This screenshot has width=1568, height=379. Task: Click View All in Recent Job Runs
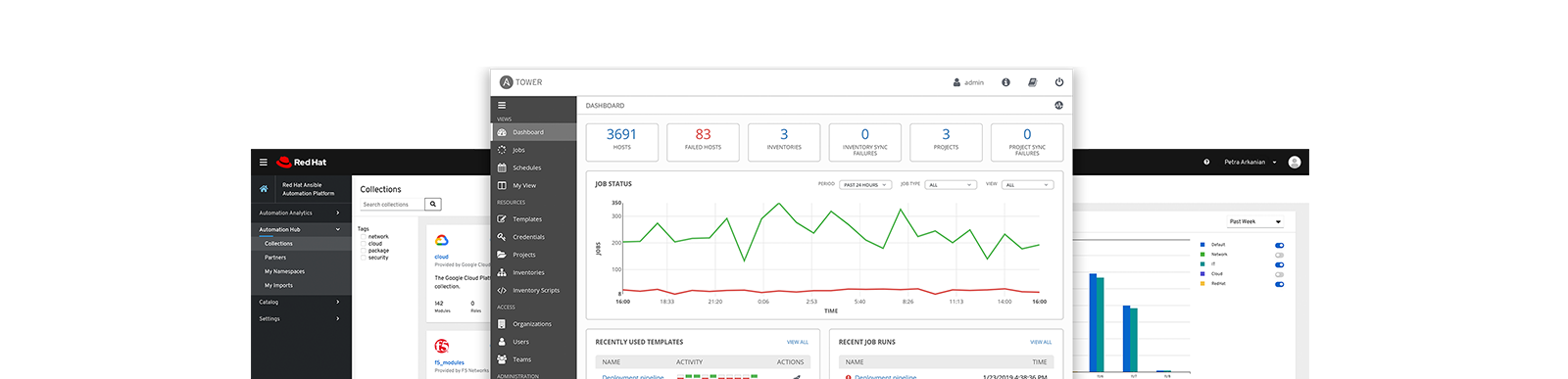pyautogui.click(x=1041, y=342)
